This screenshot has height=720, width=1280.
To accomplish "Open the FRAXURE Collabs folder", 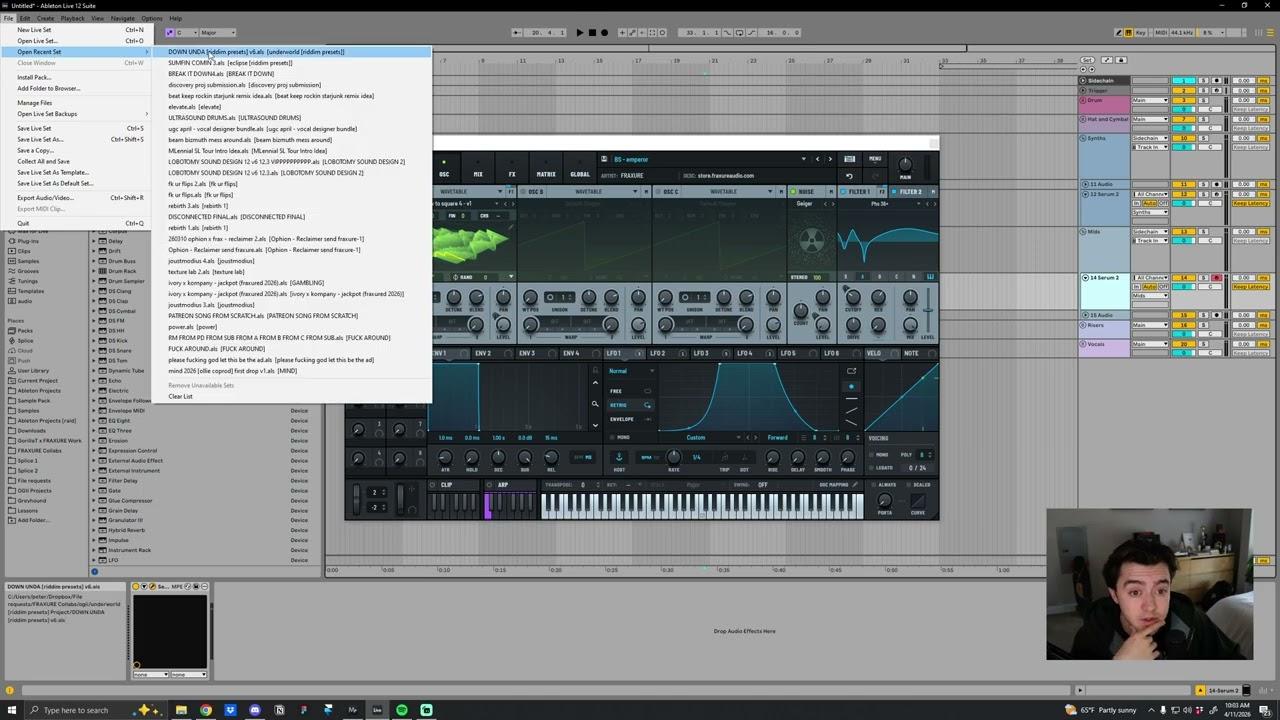I will tap(35, 450).
